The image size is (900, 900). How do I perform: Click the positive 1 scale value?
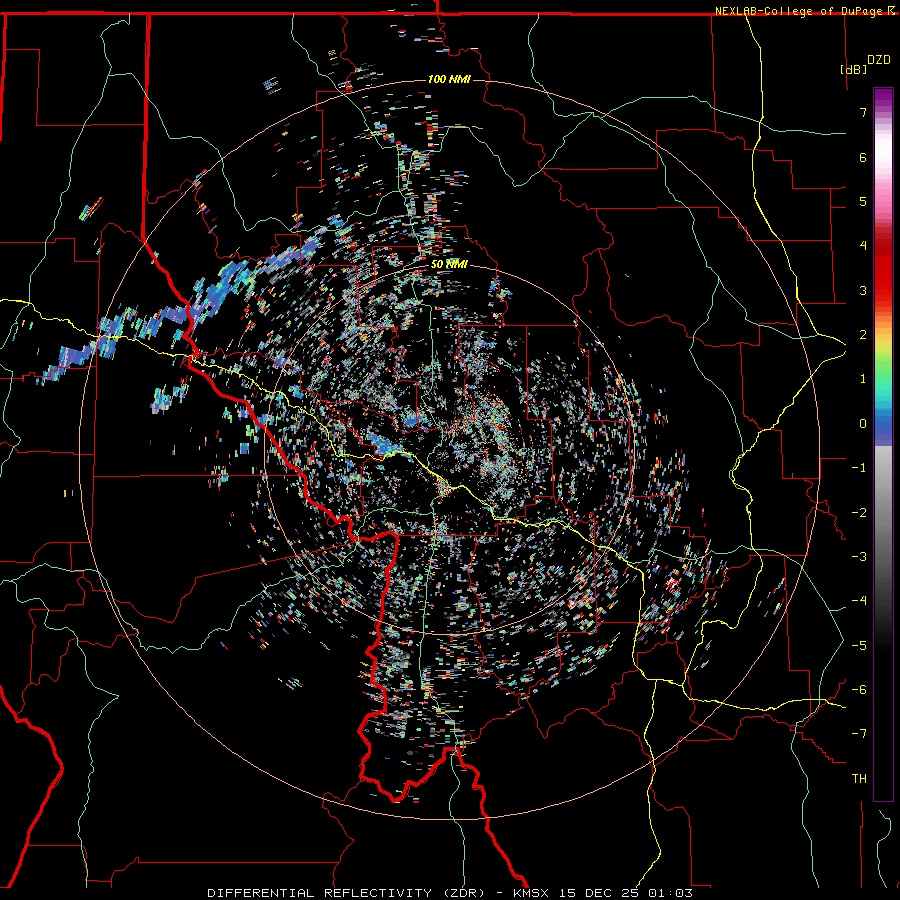(863, 379)
